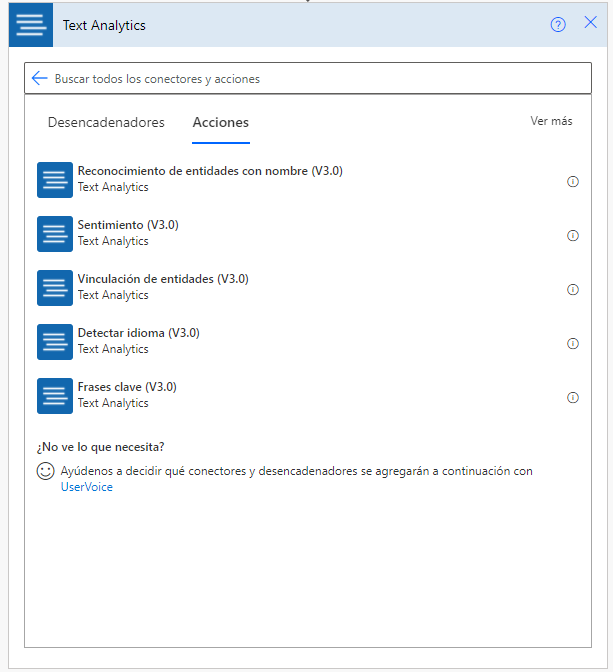Viewport: 613px width, 672px height.
Task: Pick Vinculación de entidades (V3.0) action
Action: tap(308, 288)
